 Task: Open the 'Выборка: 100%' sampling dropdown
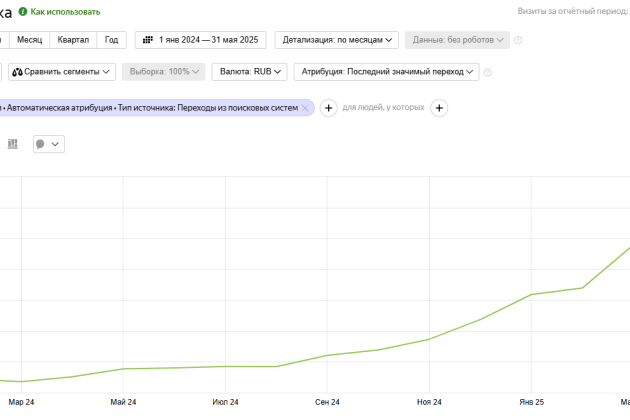163,72
